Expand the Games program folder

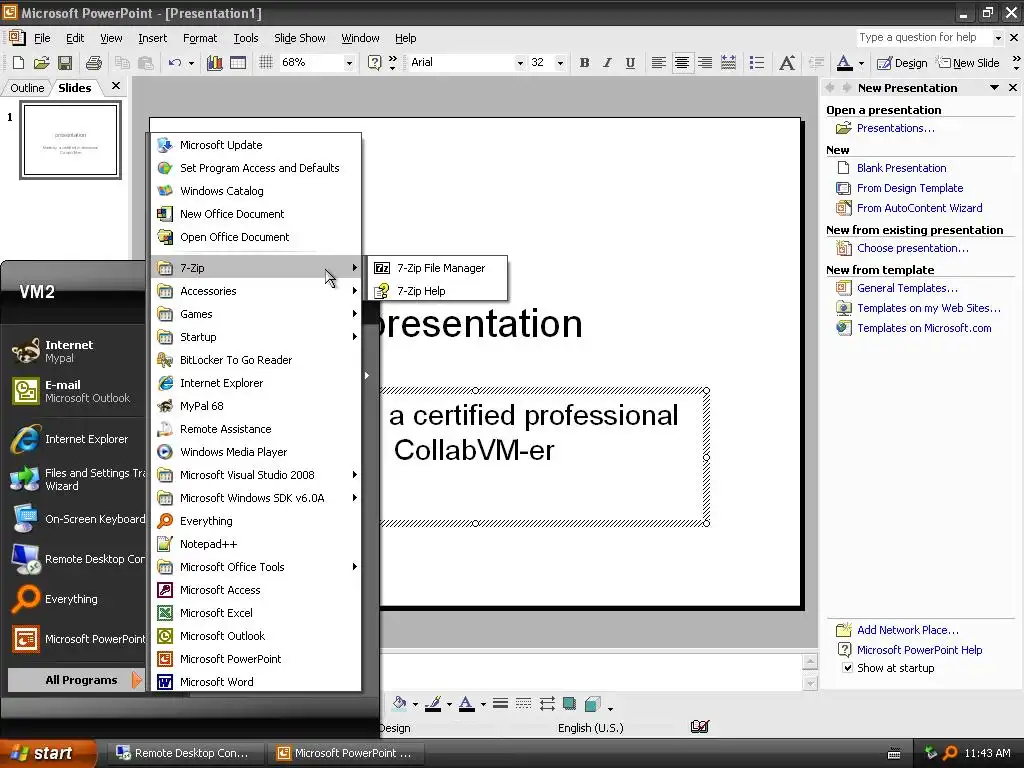(x=256, y=313)
